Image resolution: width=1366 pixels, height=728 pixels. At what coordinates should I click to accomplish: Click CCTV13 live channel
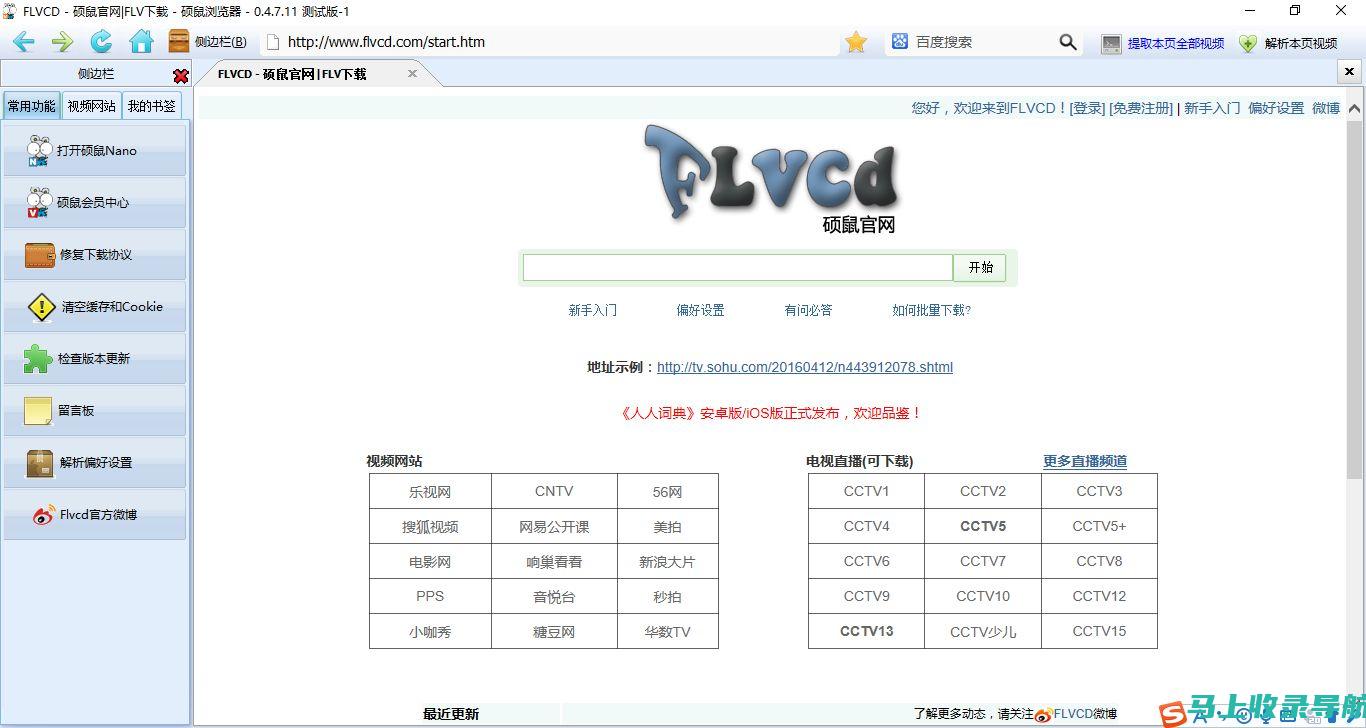pyautogui.click(x=866, y=631)
